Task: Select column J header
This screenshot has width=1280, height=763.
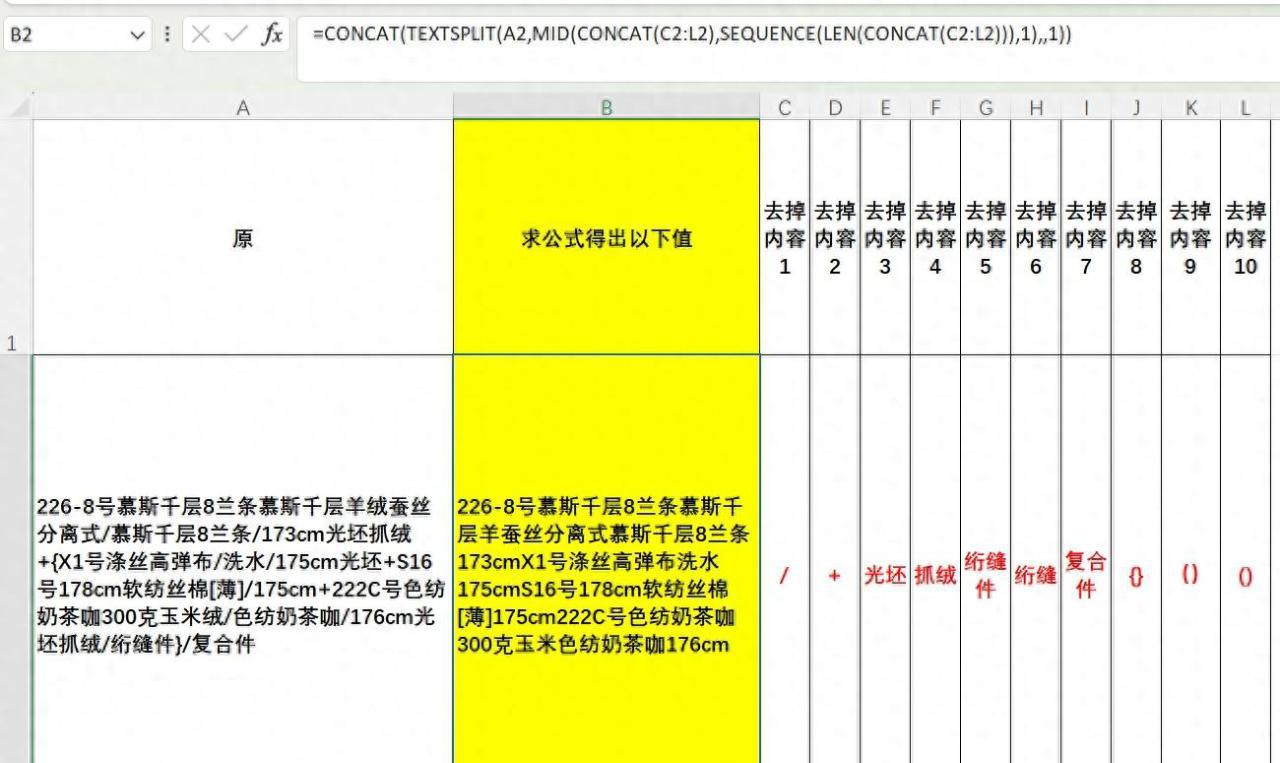Action: point(1136,107)
